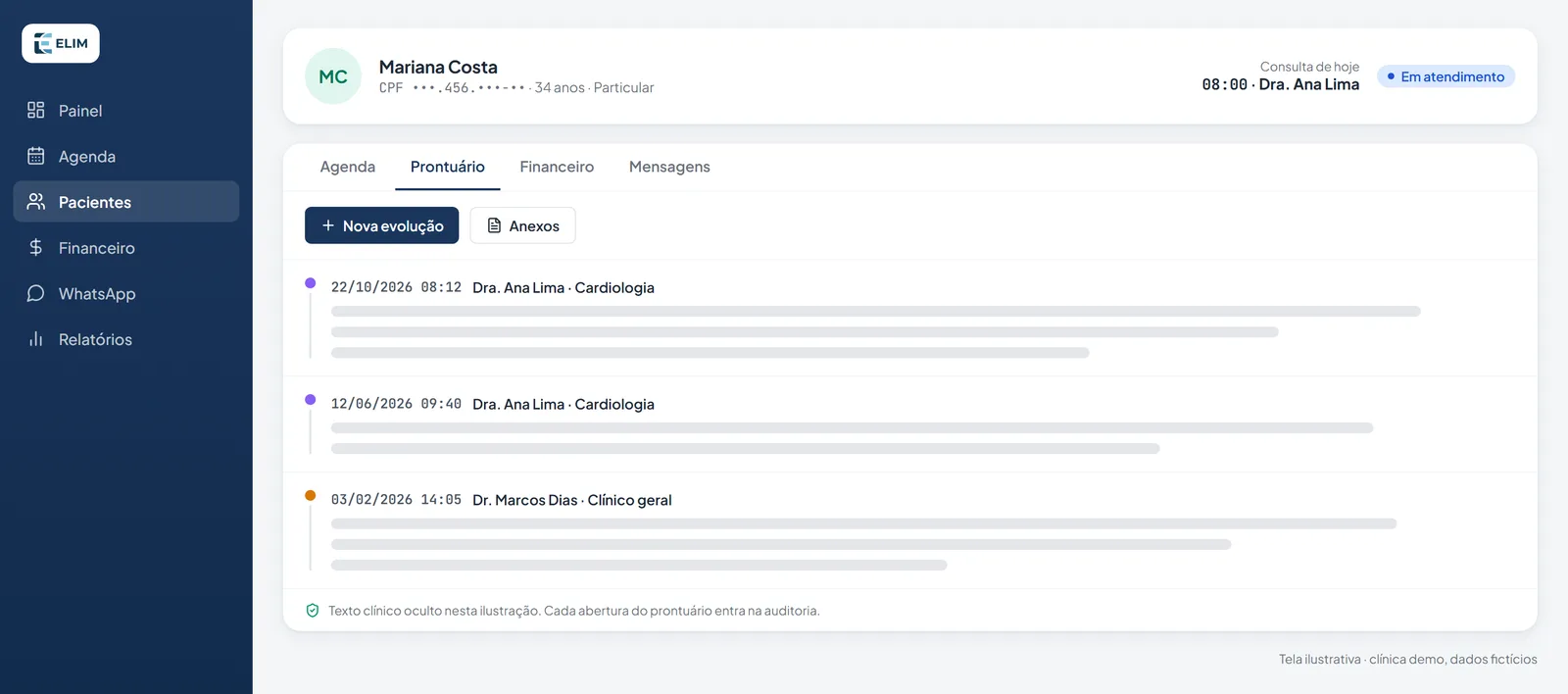Image resolution: width=1568 pixels, height=694 pixels.
Task: Click the Em atendimento status badge
Action: pos(1445,76)
